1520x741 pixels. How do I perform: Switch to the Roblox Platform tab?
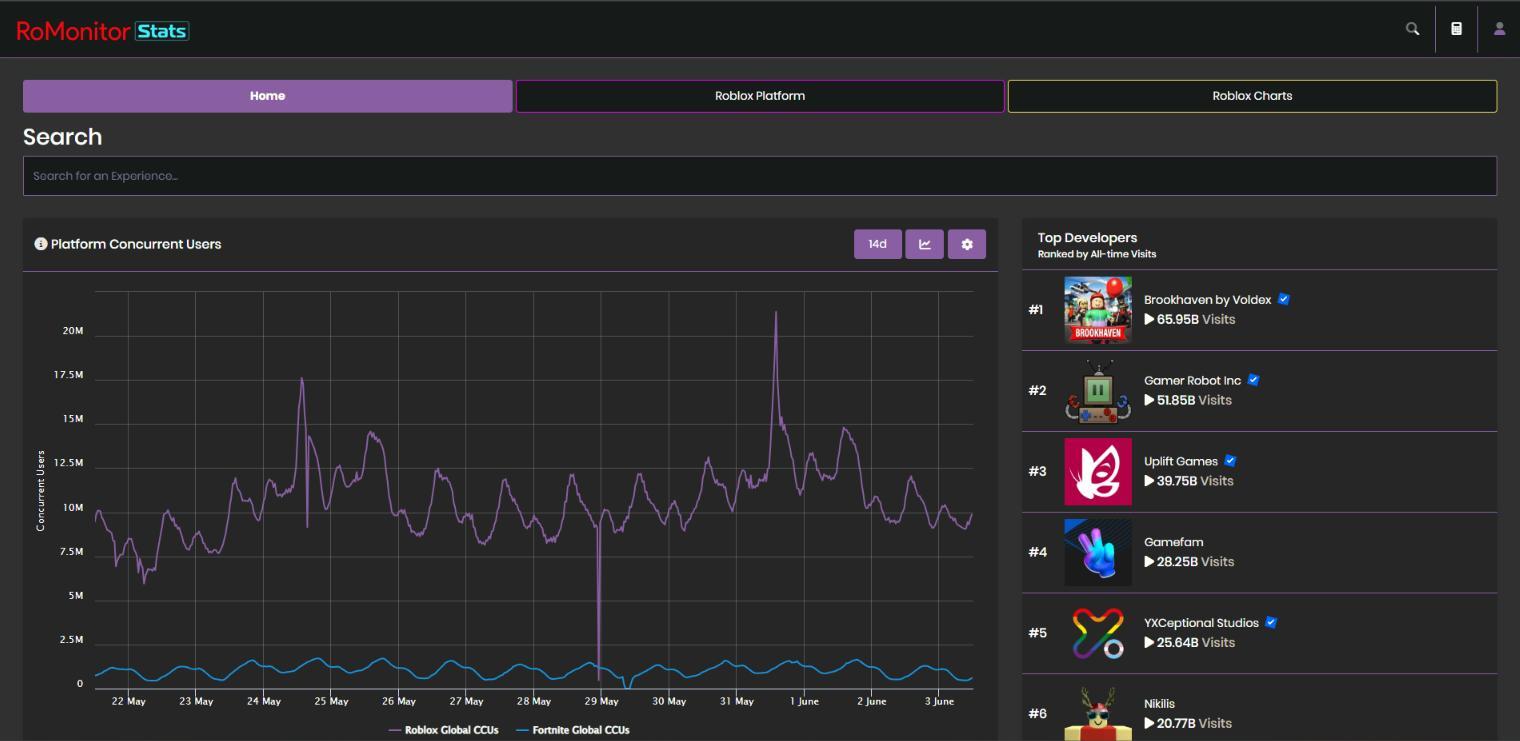coord(760,96)
